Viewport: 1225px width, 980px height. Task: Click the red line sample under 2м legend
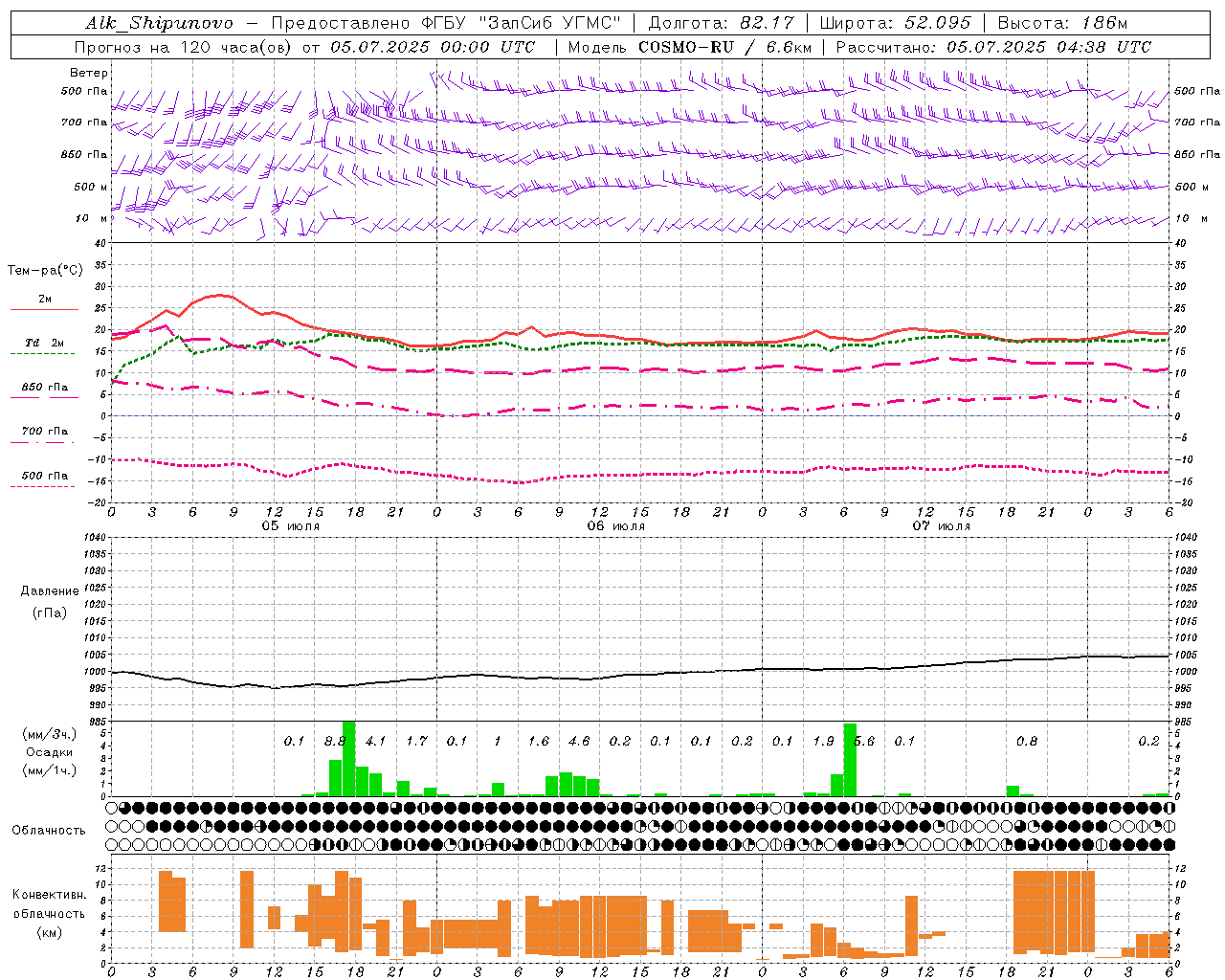(44, 309)
